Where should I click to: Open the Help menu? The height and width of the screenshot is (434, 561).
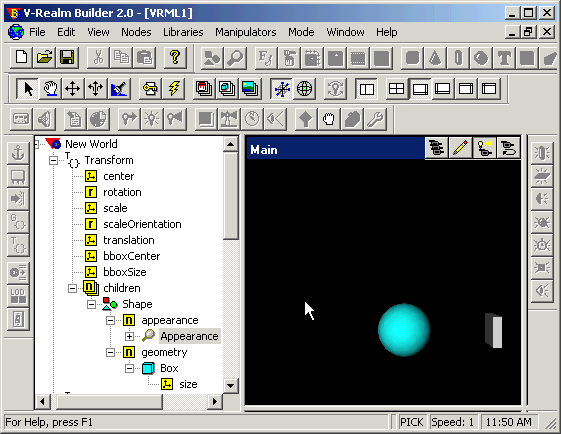386,32
